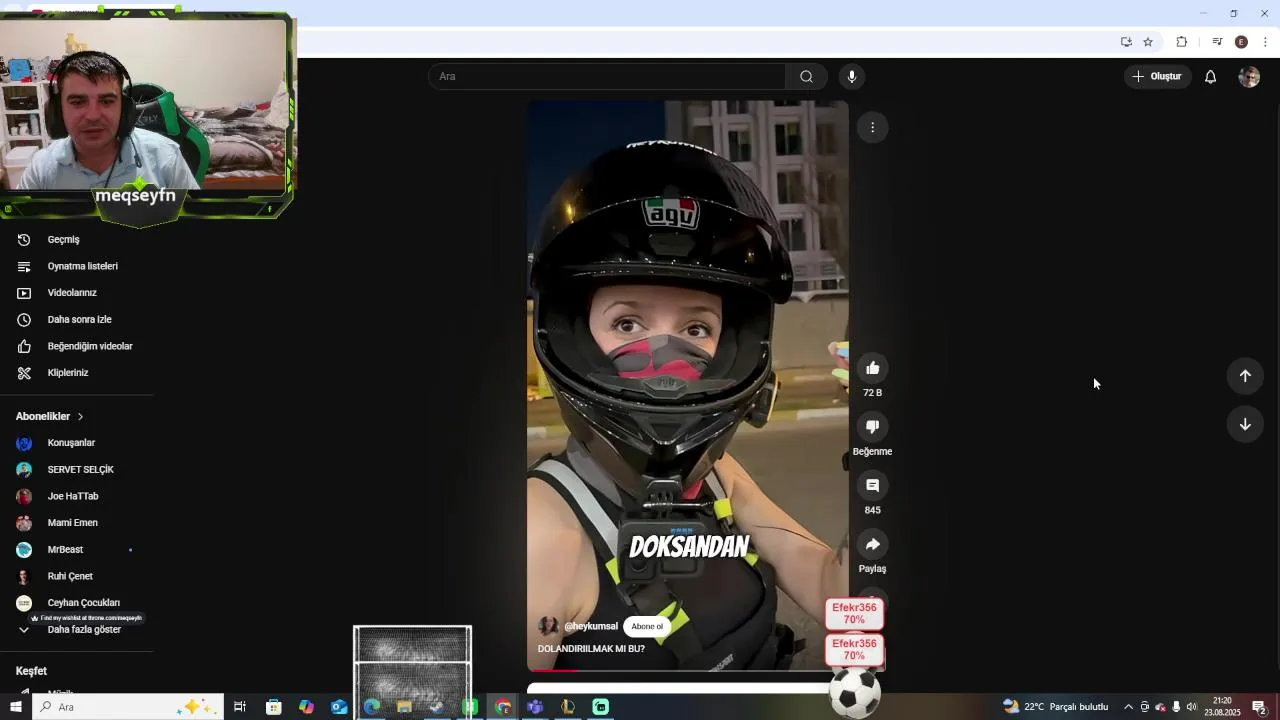The image size is (1280, 720).
Task: Click Chrome install app icon in address bar
Action: click(x=1126, y=42)
